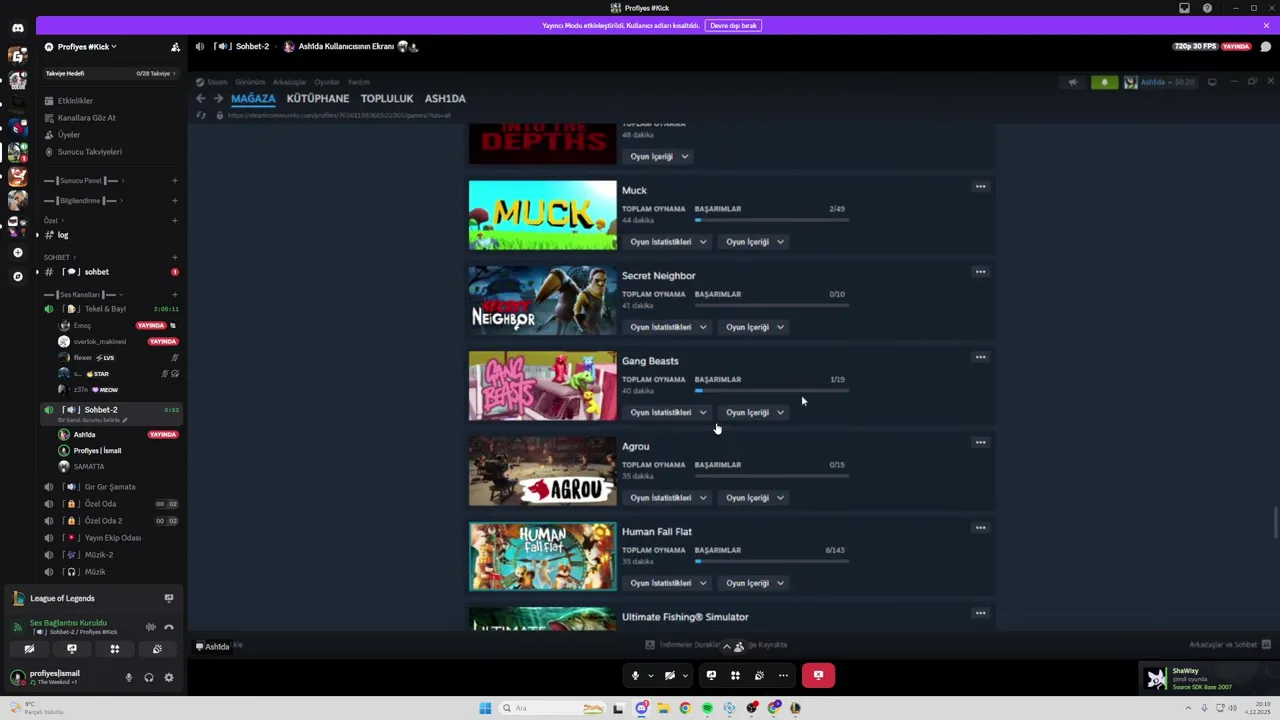Screen dimensions: 1280x720
Task: Join Gır Gır Şamata voice channel
Action: pos(110,487)
